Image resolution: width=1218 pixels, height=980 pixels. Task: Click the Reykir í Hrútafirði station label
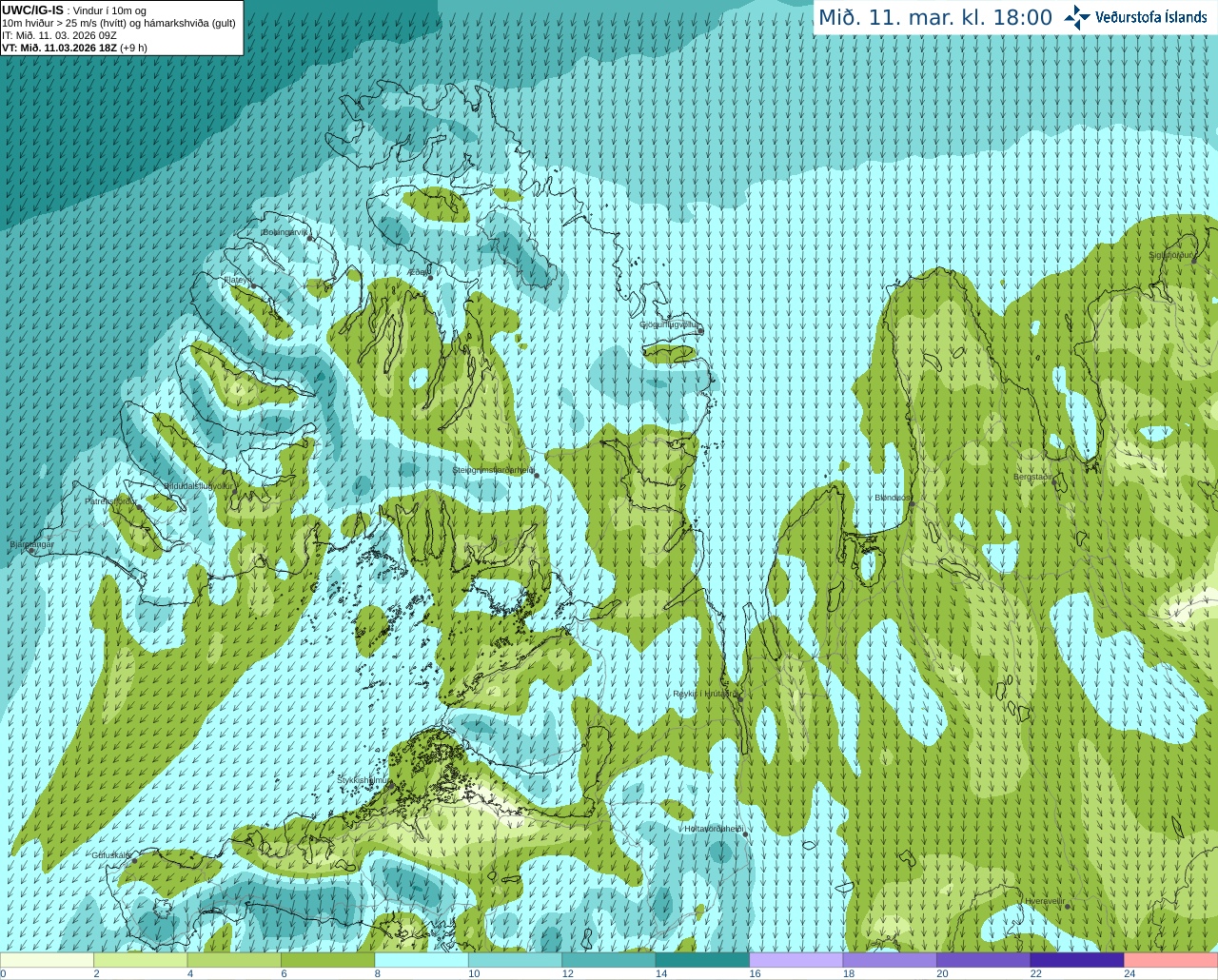705,694
